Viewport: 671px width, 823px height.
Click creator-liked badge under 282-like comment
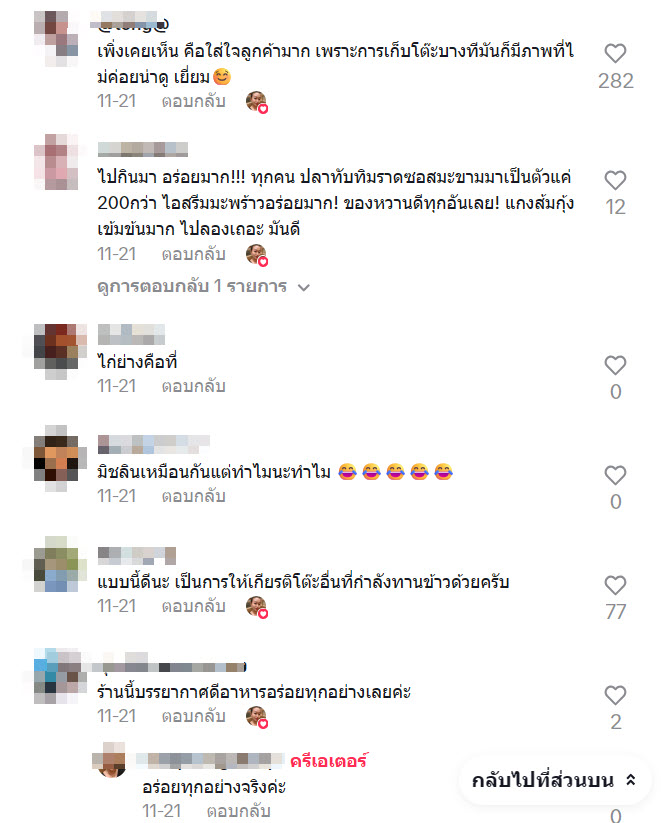click(257, 102)
